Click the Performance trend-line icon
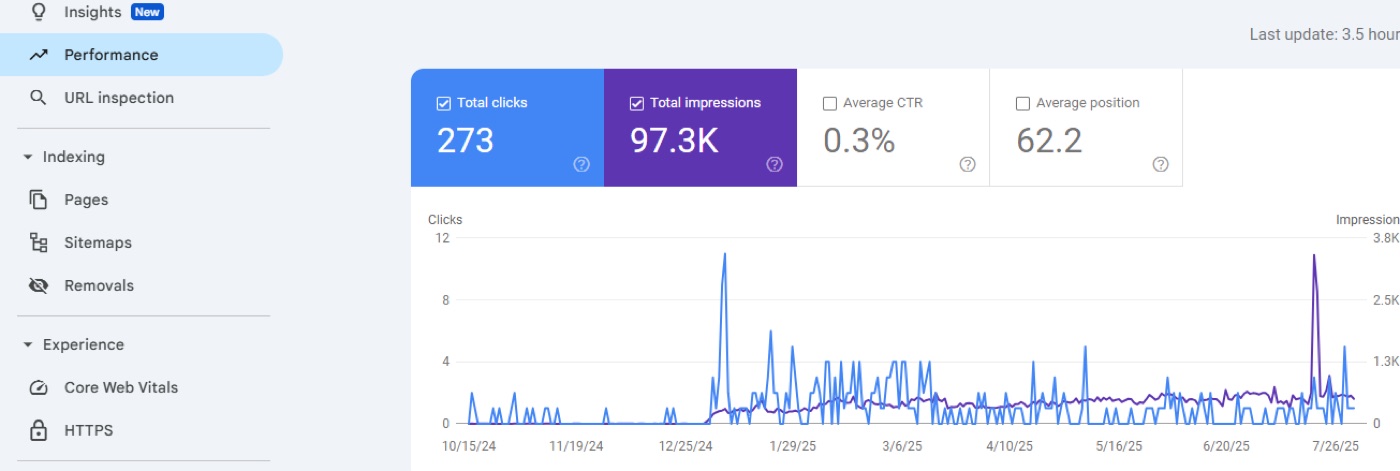The width and height of the screenshot is (1400, 471). click(38, 55)
